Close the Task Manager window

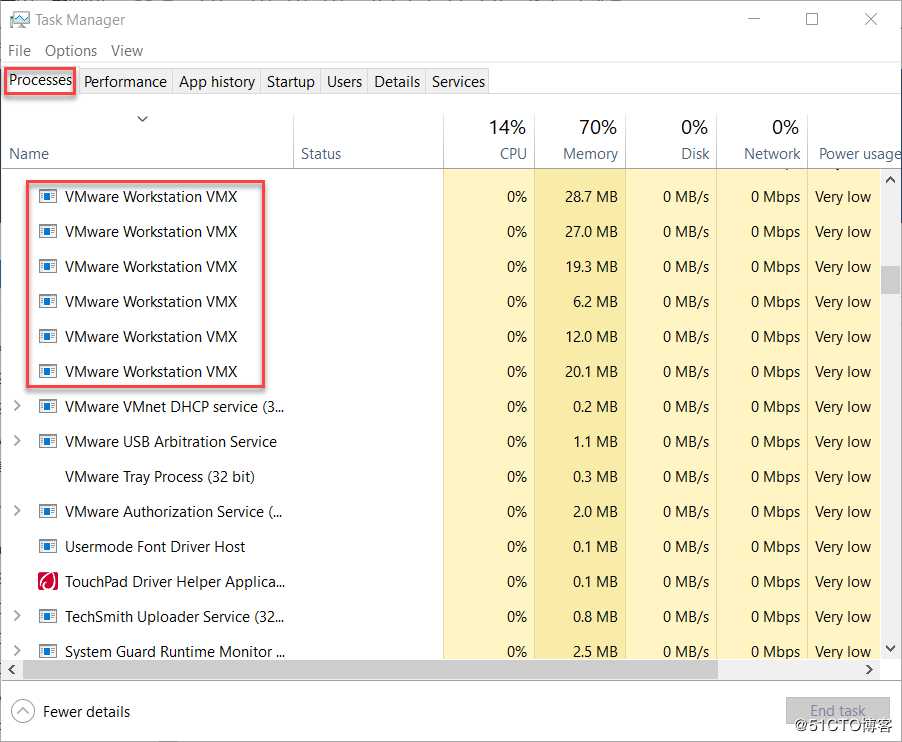click(x=871, y=19)
